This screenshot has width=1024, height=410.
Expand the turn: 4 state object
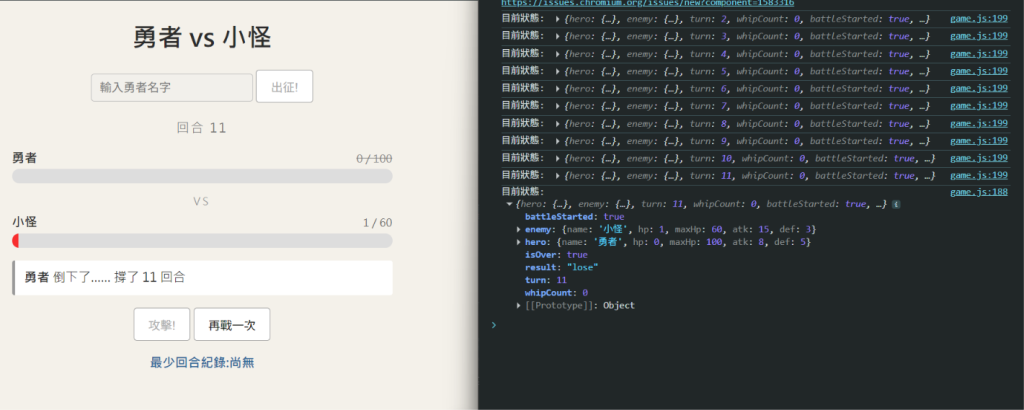point(557,54)
